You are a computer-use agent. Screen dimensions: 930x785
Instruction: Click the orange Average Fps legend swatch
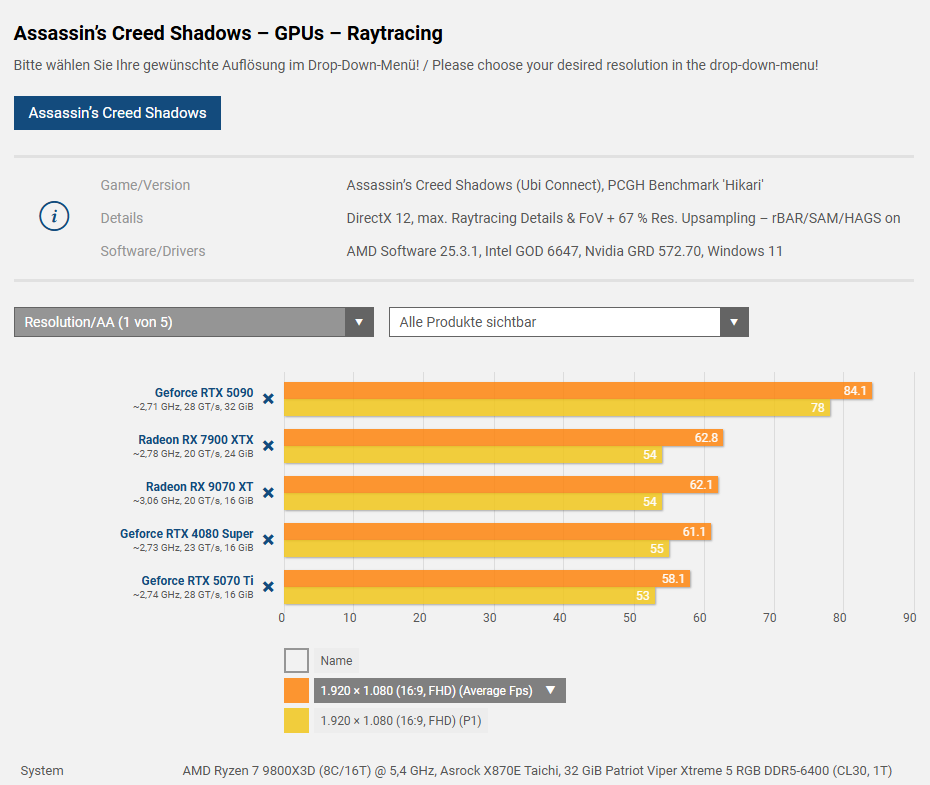[297, 691]
